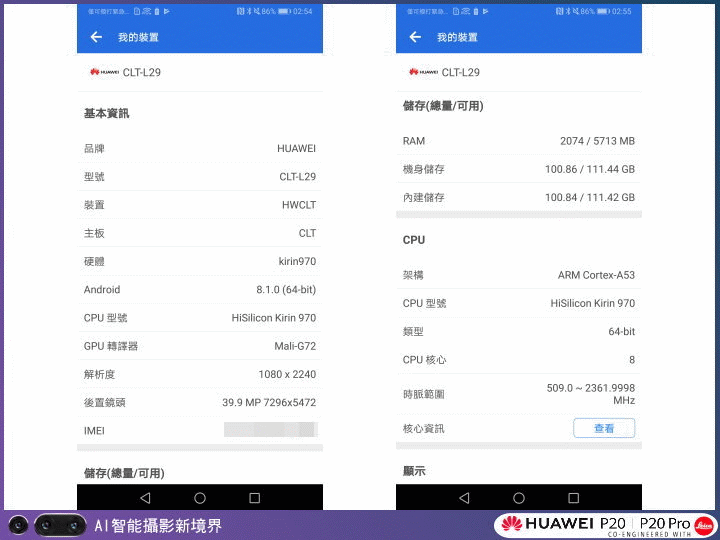Click the 核心資訊 label
Viewport: 720px width, 540px height.
coord(423,429)
